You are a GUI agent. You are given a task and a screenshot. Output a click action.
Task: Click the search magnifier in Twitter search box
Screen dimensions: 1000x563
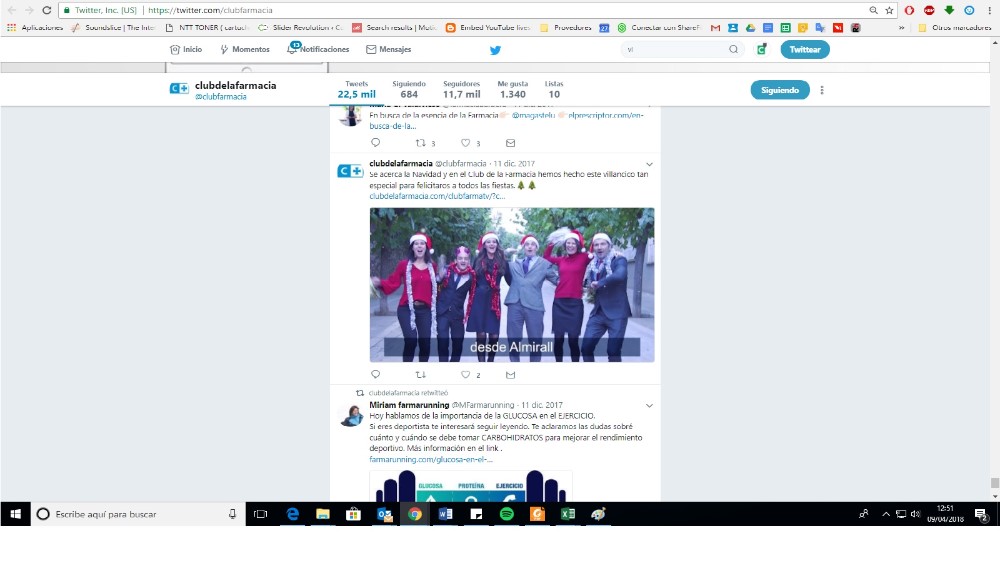(x=733, y=49)
